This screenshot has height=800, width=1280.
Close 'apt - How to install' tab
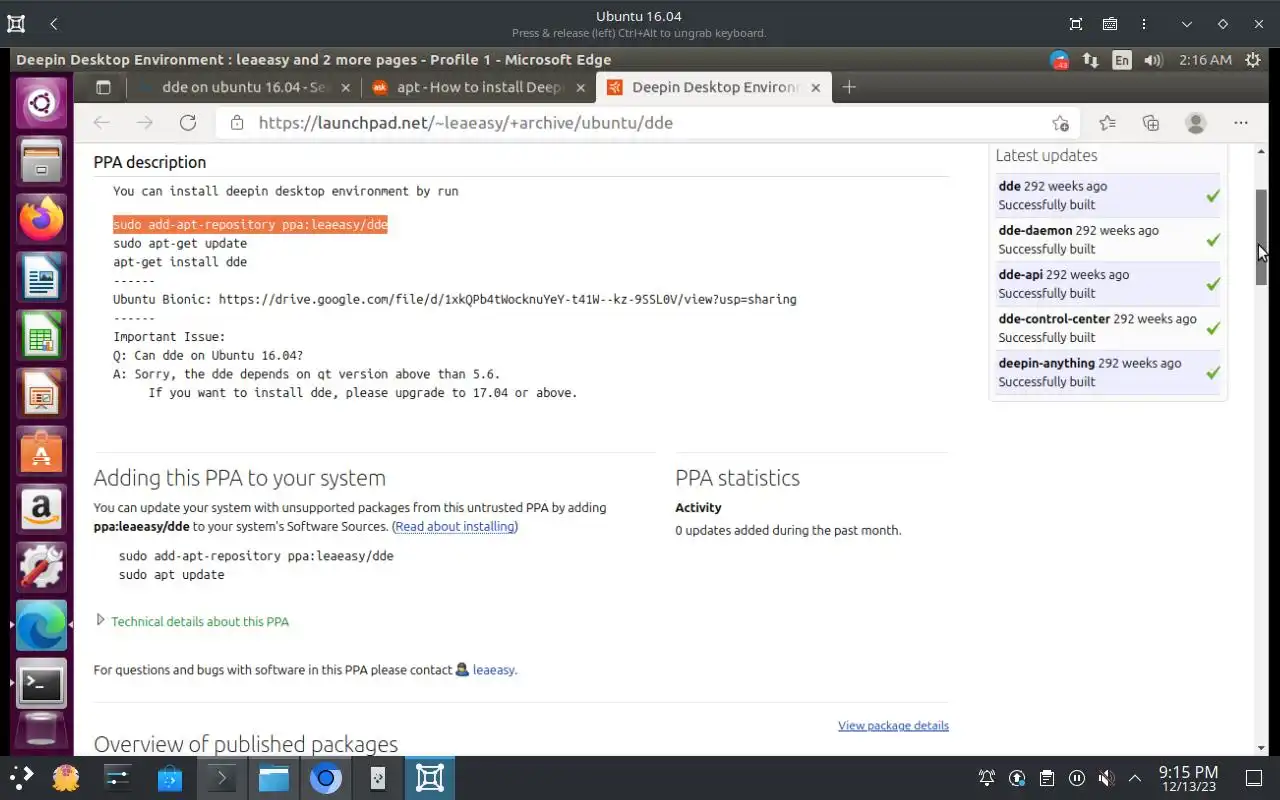581,88
